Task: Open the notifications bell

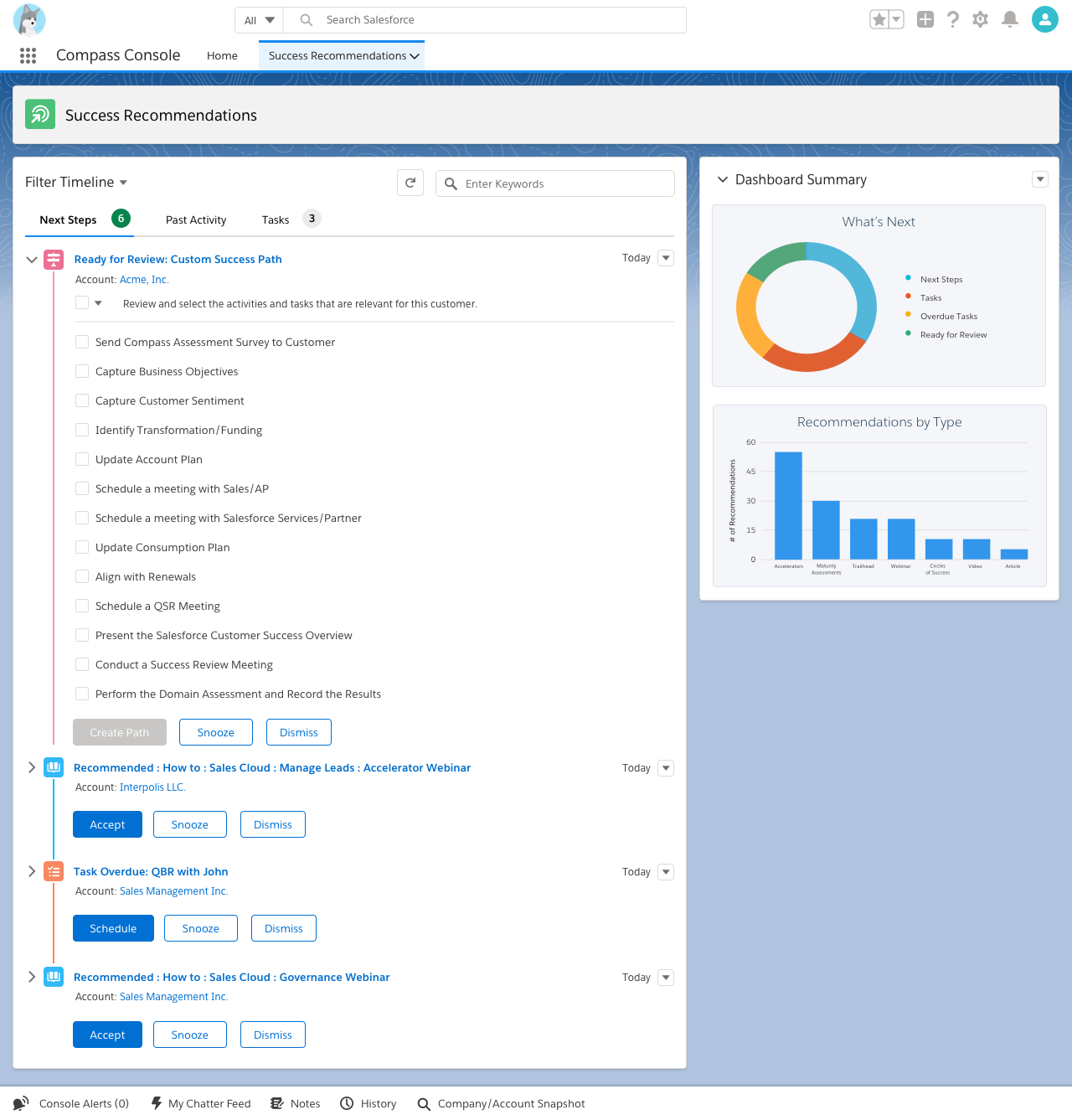Action: (x=1011, y=19)
